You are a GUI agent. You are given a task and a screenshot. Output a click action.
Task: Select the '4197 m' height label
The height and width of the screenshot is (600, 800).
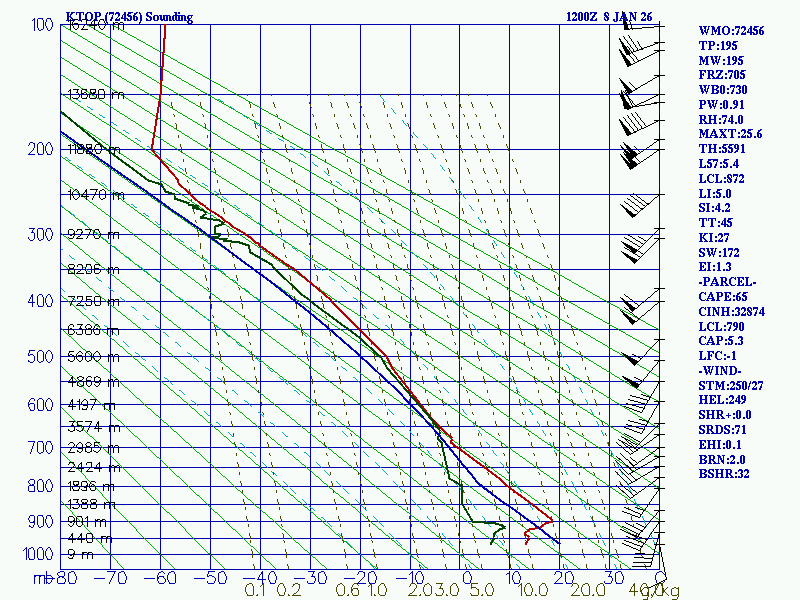pyautogui.click(x=91, y=405)
